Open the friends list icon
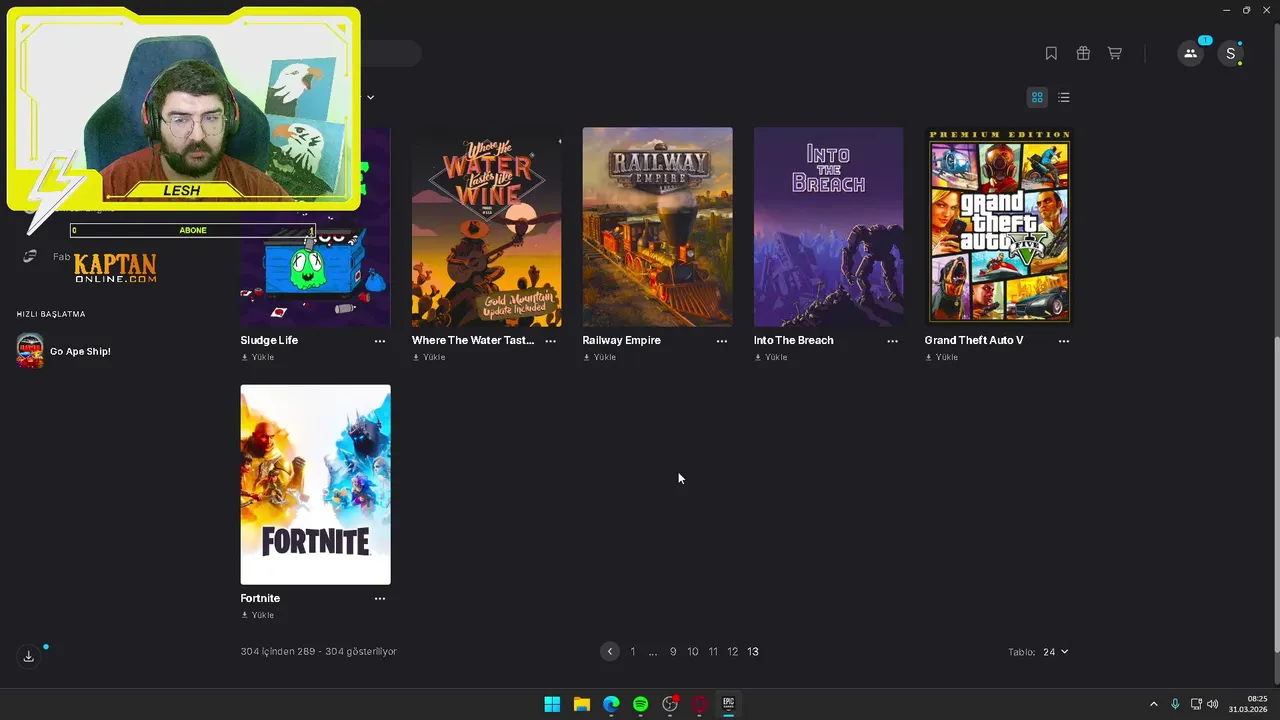The image size is (1280, 720). coord(1190,53)
